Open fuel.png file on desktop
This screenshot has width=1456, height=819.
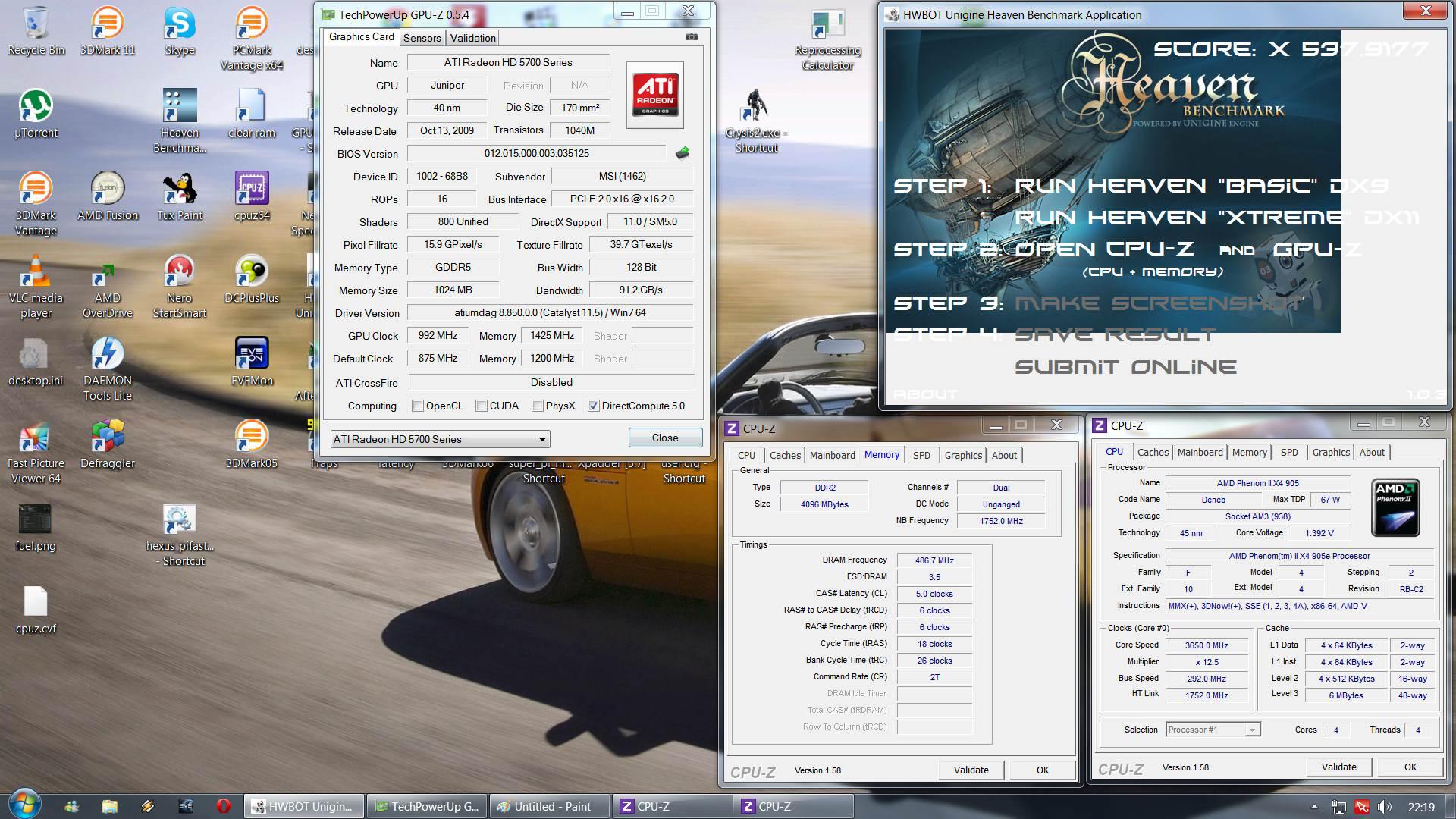(x=36, y=527)
